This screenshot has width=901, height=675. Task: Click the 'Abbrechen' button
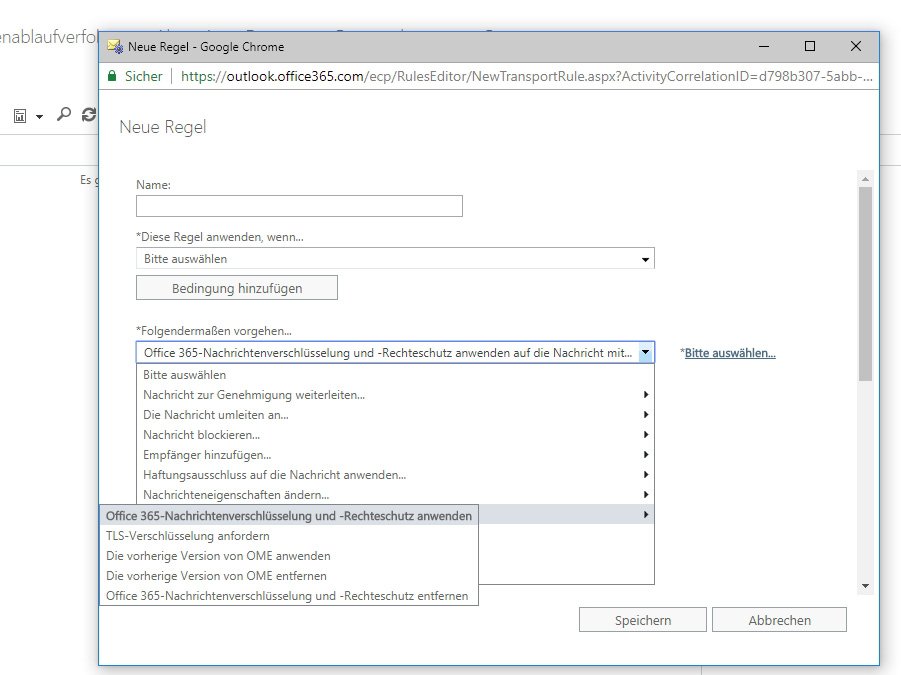pyautogui.click(x=780, y=619)
